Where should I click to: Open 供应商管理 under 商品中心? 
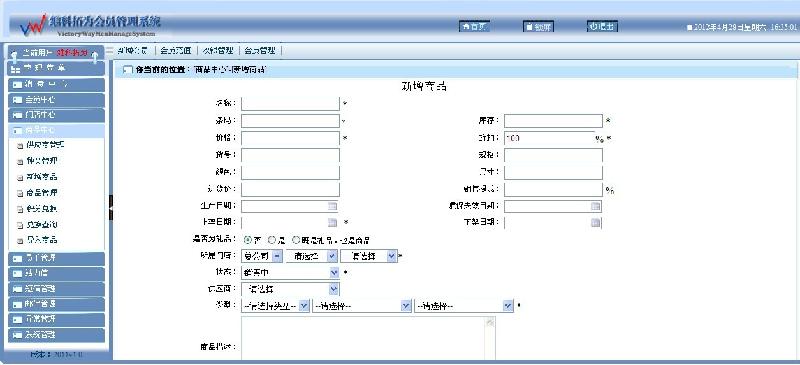click(x=45, y=145)
